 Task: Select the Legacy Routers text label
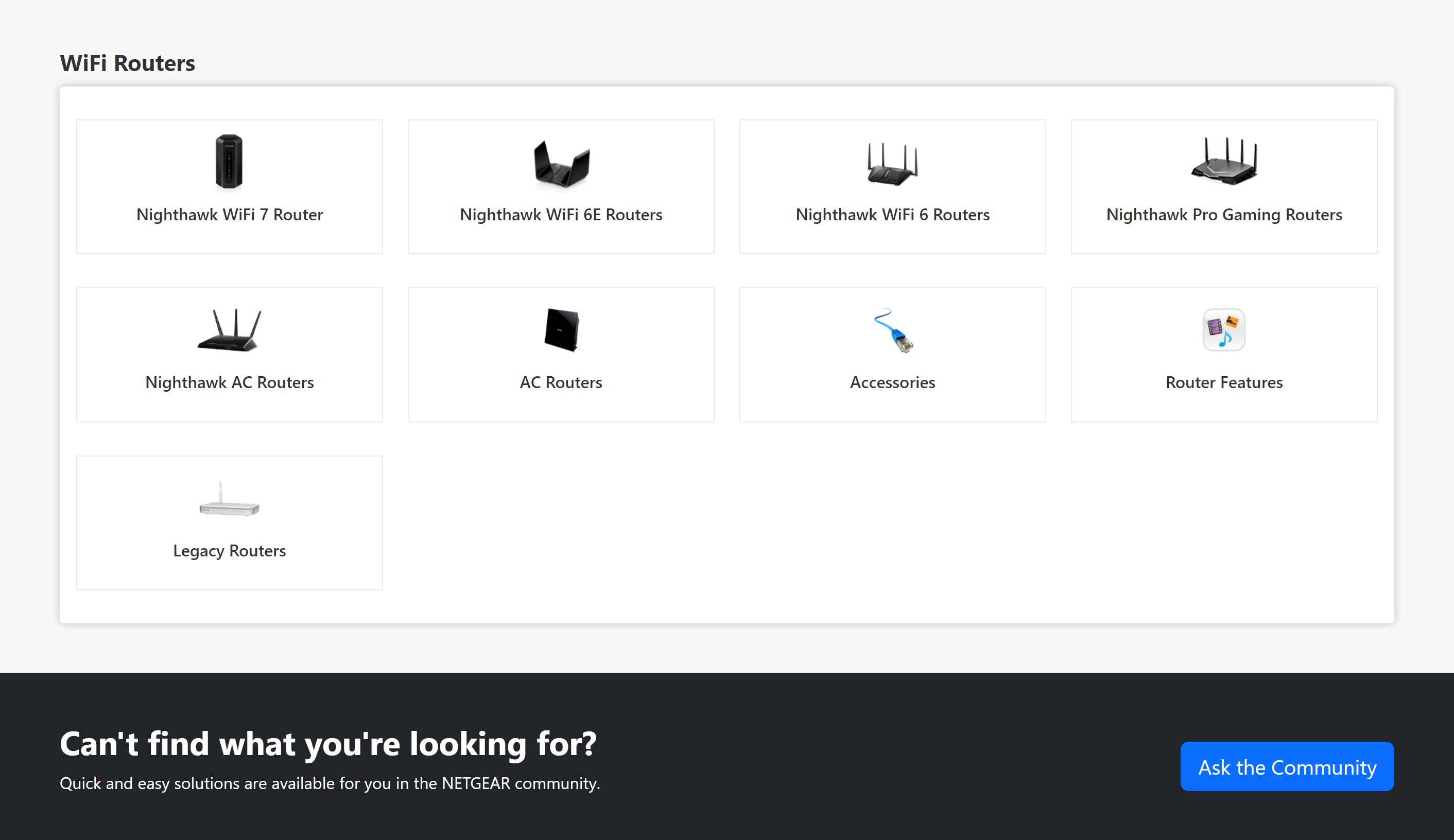(x=229, y=551)
